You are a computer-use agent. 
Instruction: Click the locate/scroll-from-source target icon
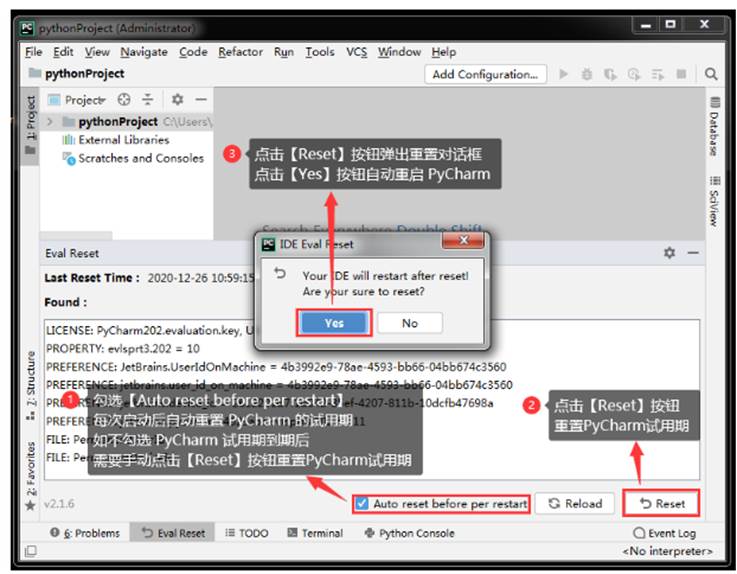click(124, 100)
